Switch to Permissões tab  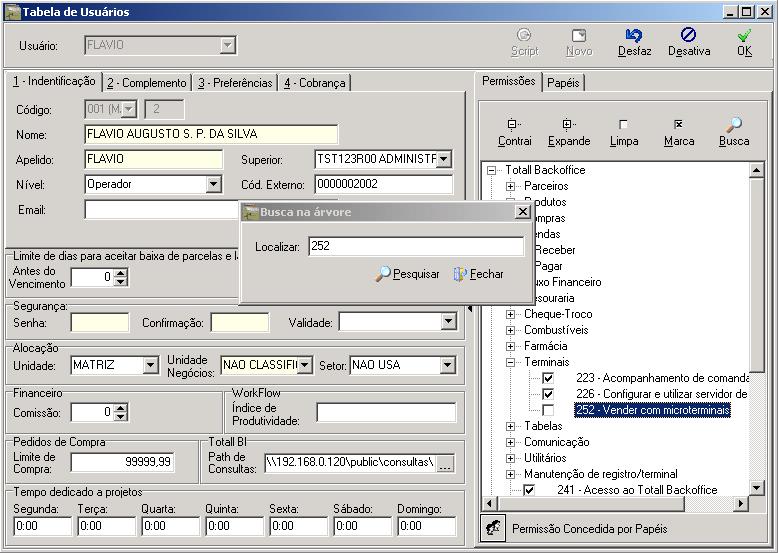[x=509, y=81]
